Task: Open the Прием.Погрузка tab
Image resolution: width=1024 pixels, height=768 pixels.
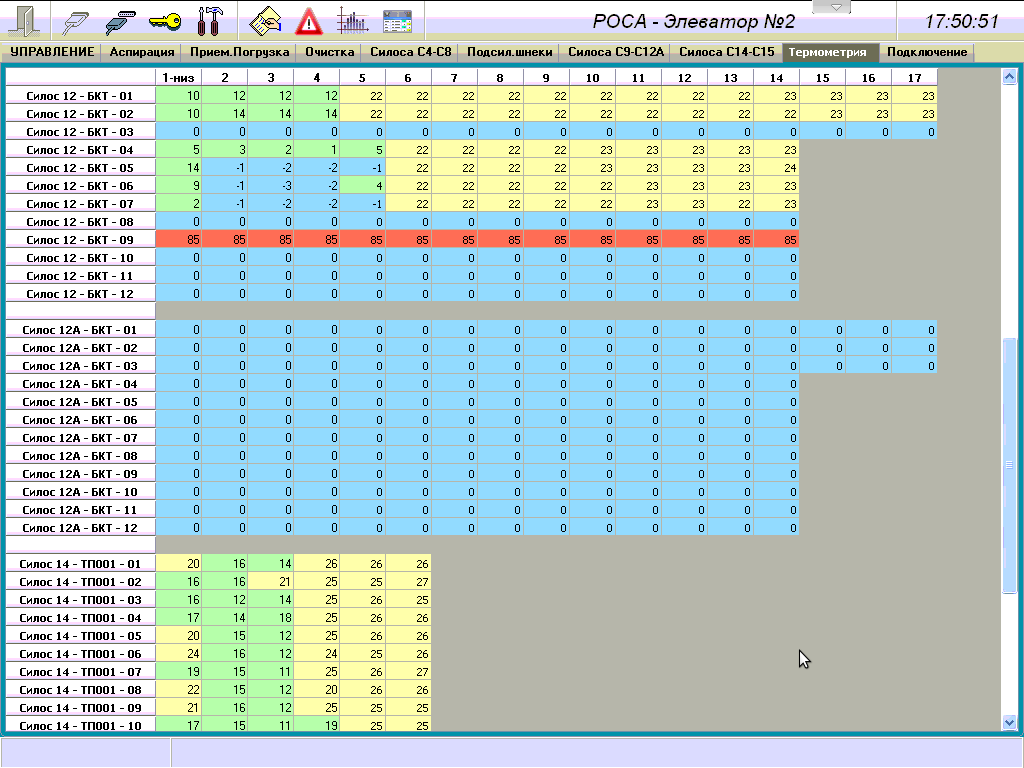Action: (x=238, y=52)
